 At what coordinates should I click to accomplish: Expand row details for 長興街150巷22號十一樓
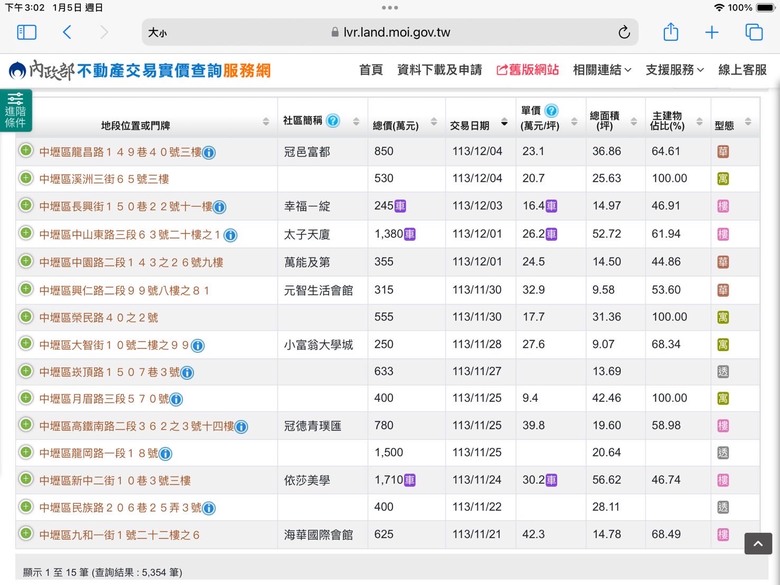tap(25, 205)
